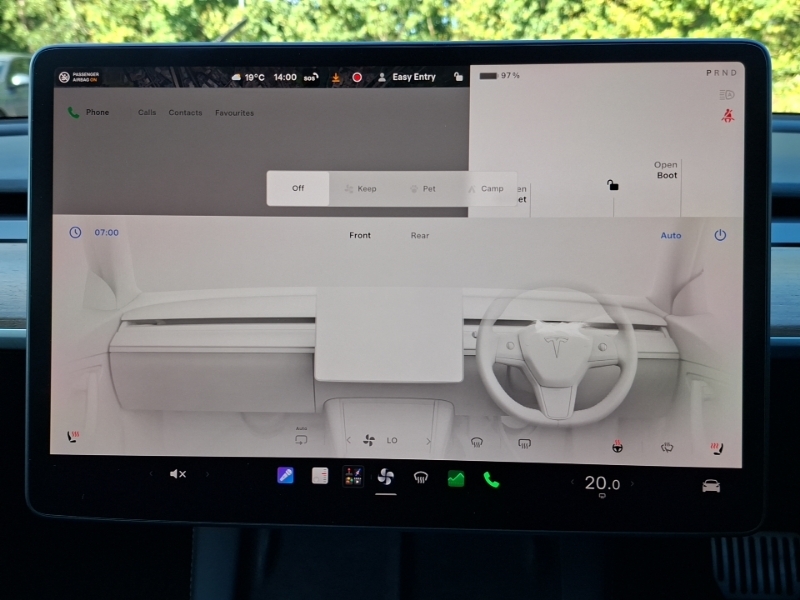Tap the fan speed LO indicator

[391, 440]
